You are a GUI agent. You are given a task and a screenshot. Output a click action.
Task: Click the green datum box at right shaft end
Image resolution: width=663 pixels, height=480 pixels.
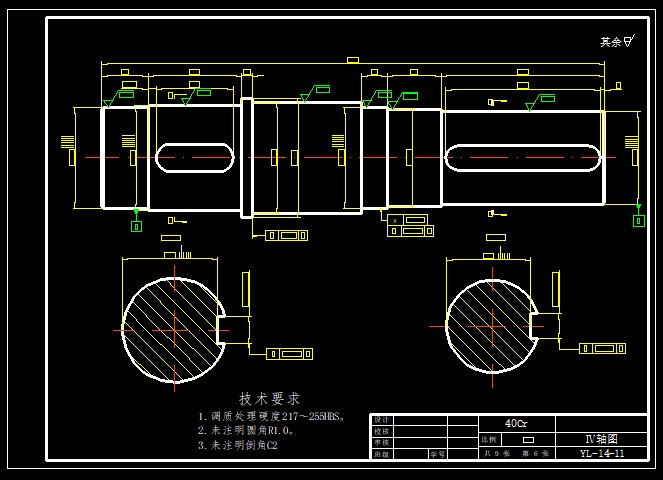[x=638, y=221]
